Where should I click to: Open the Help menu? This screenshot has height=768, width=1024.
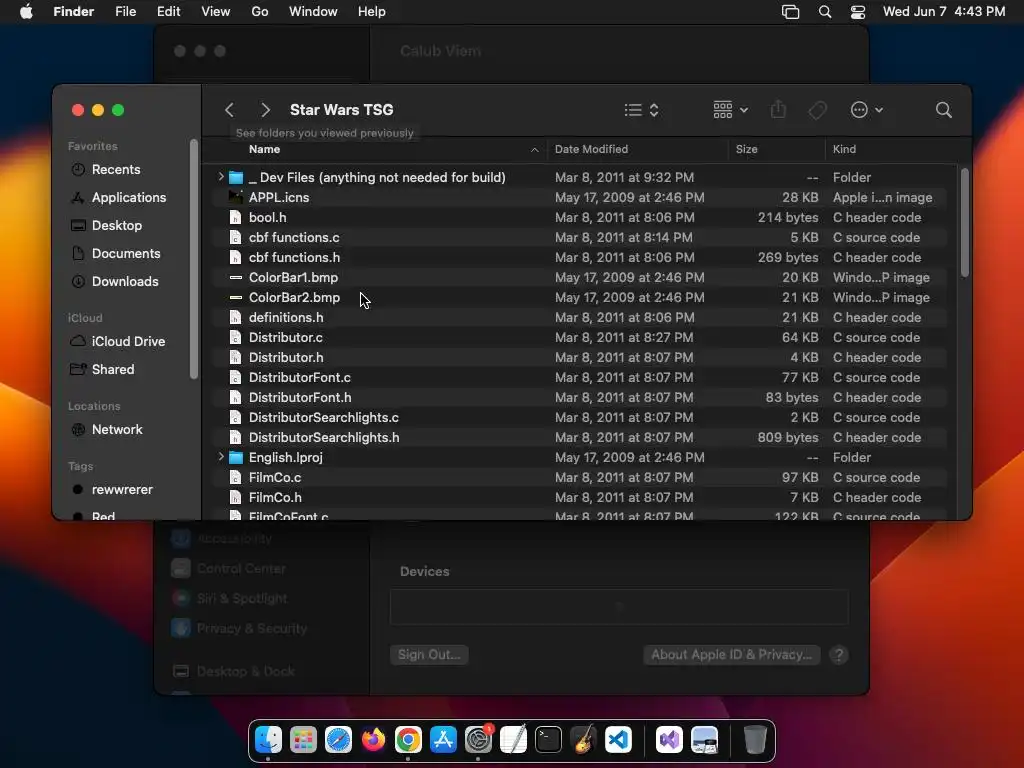click(x=372, y=12)
